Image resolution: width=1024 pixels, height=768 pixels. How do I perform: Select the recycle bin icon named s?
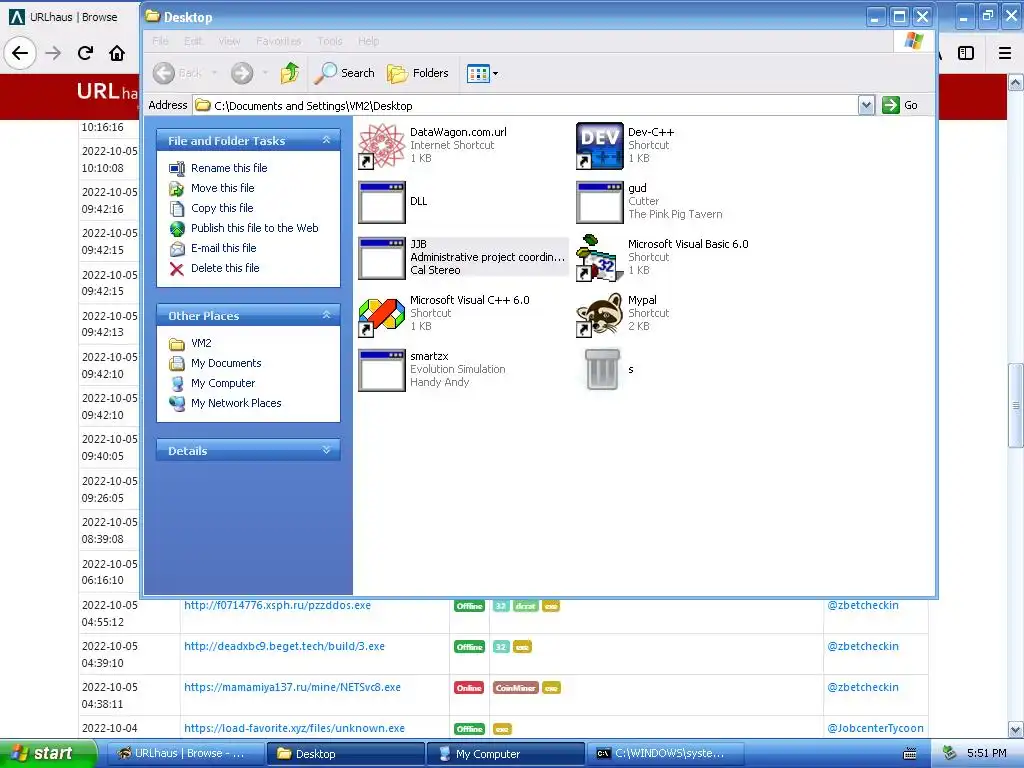(x=601, y=370)
